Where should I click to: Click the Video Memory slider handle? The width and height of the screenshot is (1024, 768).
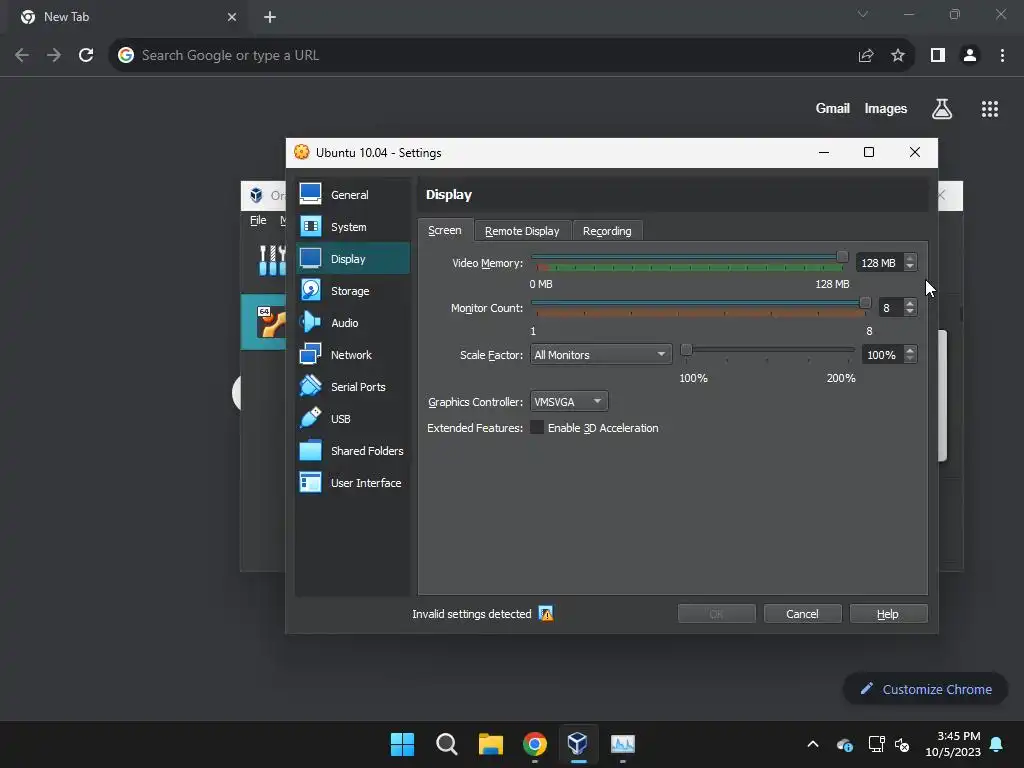[x=842, y=257]
